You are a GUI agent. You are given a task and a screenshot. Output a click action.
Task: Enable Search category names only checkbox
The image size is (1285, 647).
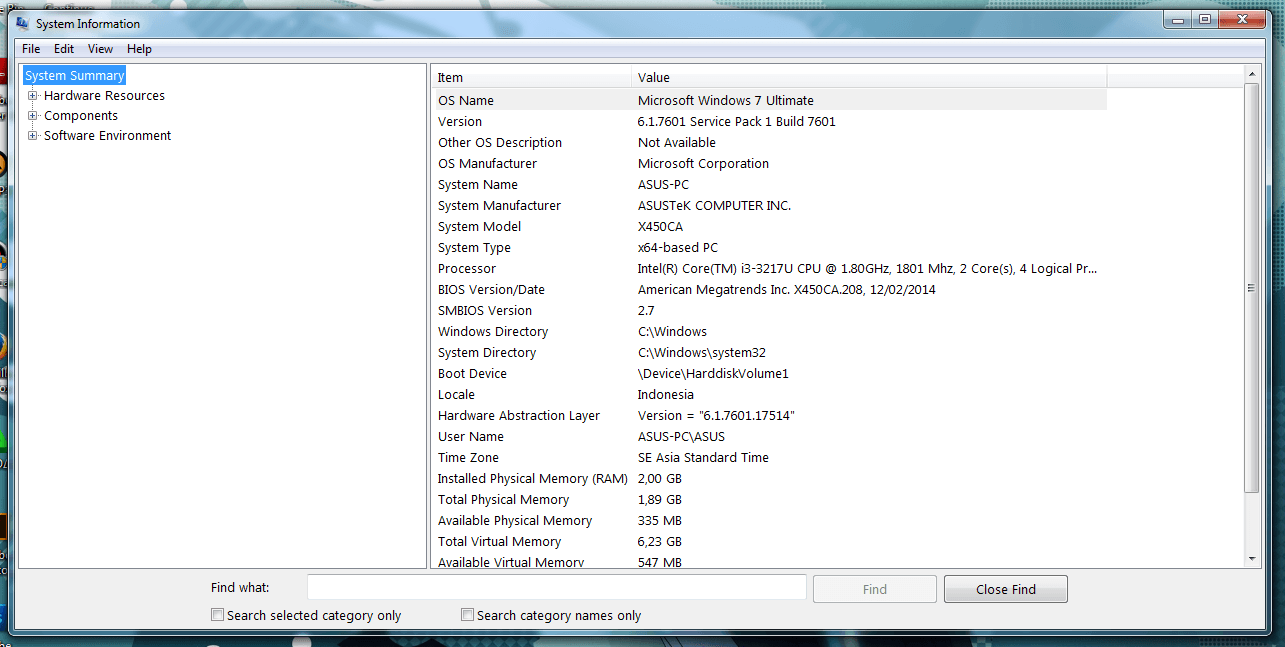coord(467,615)
